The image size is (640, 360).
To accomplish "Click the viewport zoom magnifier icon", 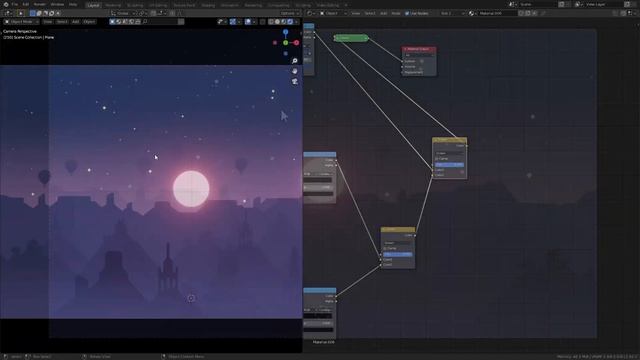I will pos(295,61).
